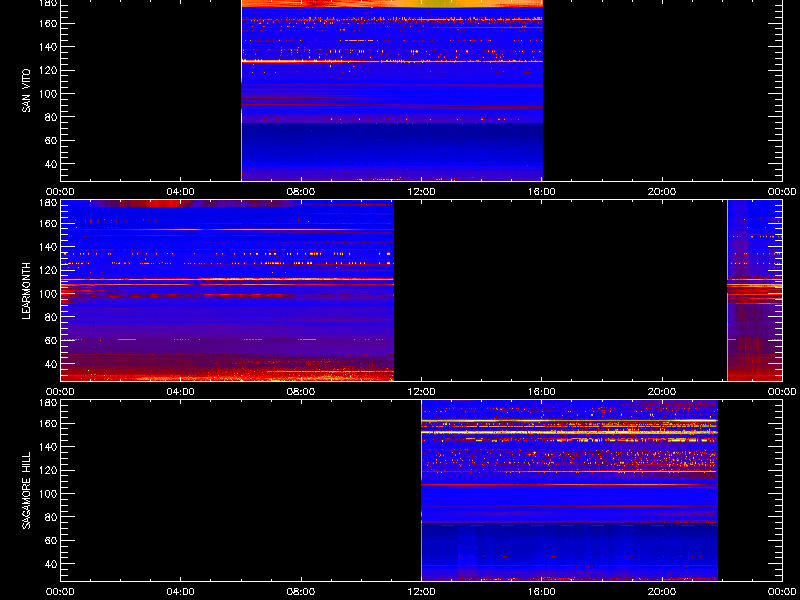Click the 08:00 time label under Sagamore Hill plot

pos(301,592)
